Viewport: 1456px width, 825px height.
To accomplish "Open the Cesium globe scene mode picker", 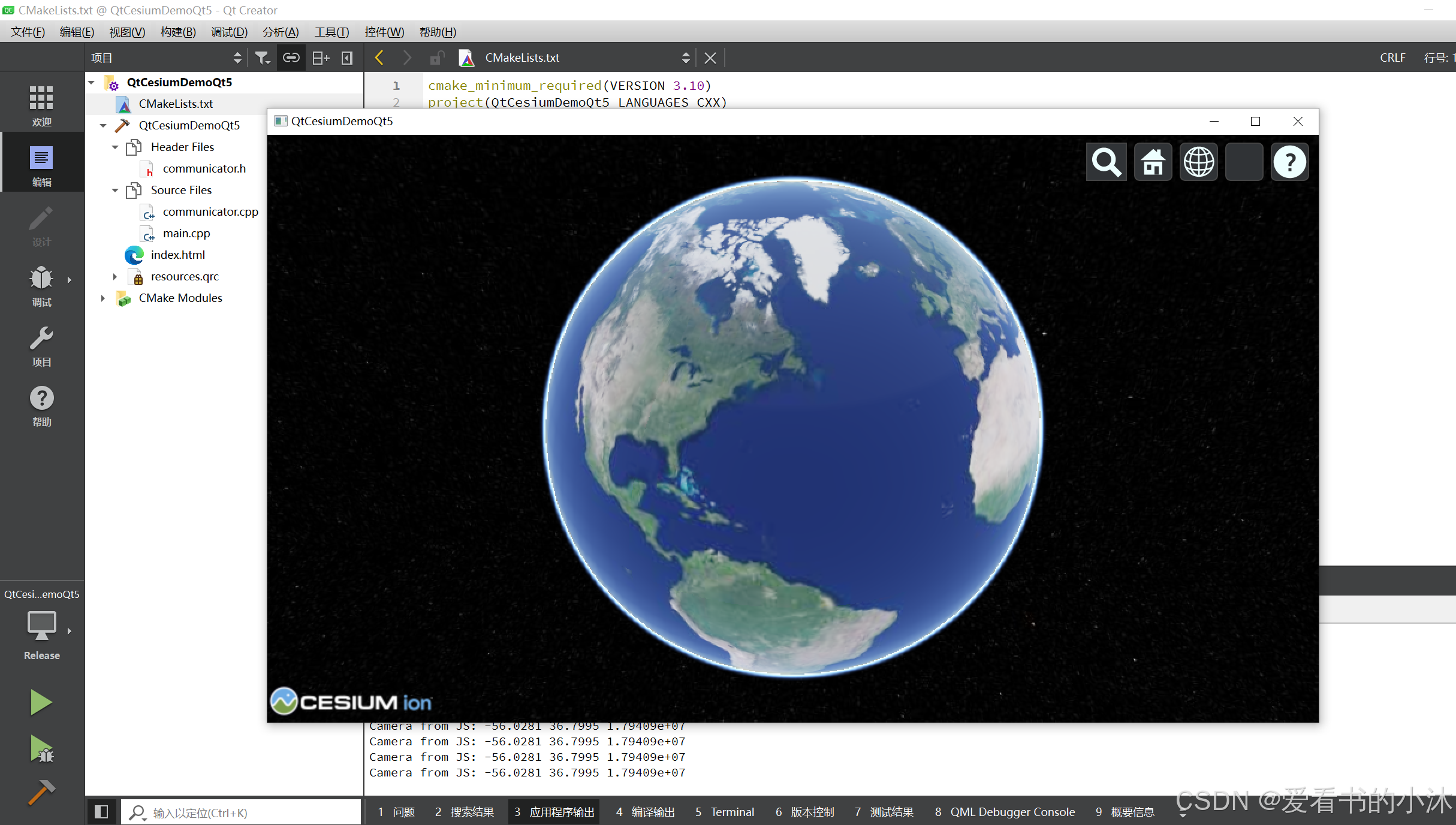I will click(x=1199, y=162).
